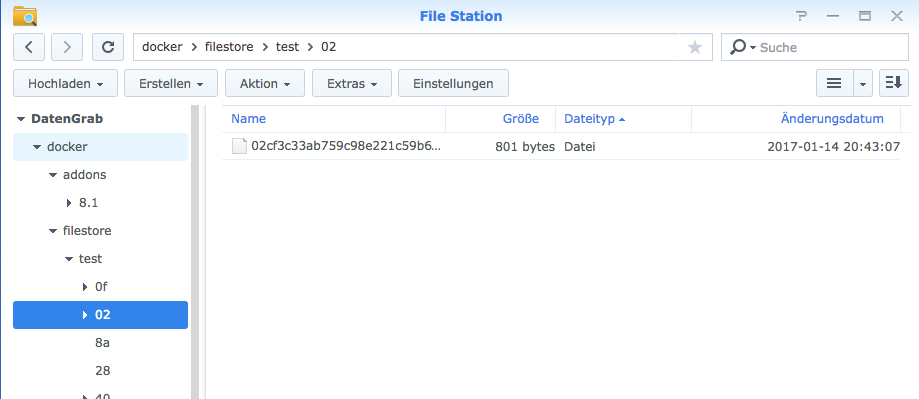The height and width of the screenshot is (399, 919).
Task: Open search options via the magnifier icon
Action: click(742, 47)
